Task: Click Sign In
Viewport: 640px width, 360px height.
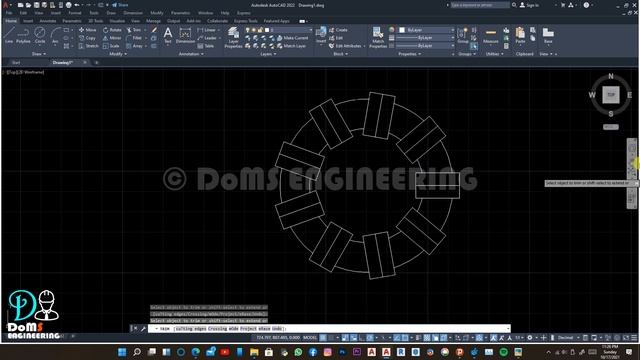Action: (x=529, y=5)
